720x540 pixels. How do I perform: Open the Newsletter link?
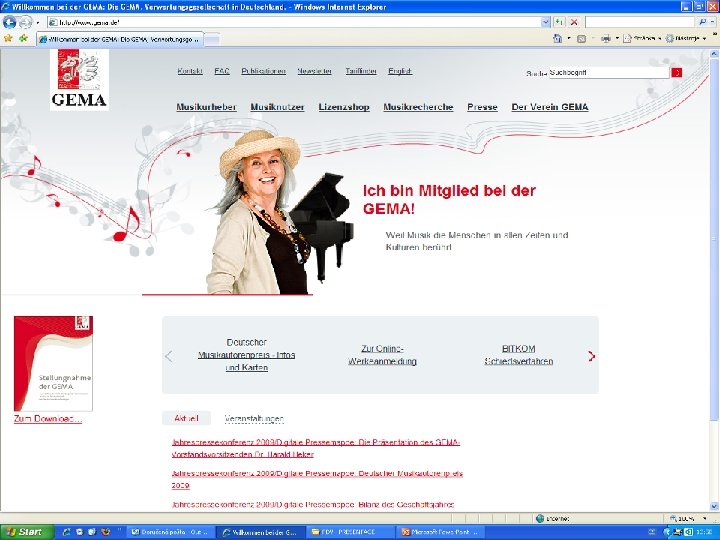[315, 71]
